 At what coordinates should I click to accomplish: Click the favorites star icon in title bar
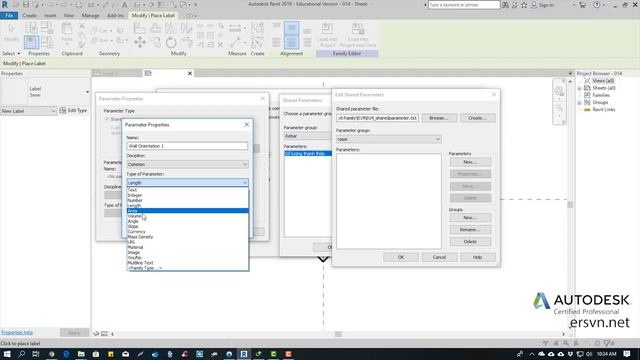(x=524, y=5)
